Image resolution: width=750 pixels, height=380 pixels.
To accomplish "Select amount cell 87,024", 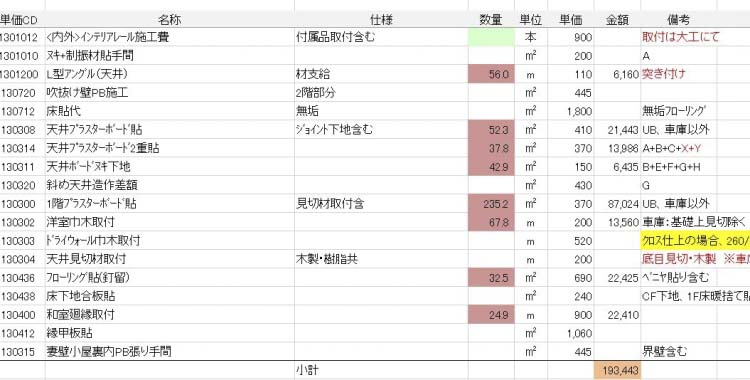I will (617, 204).
